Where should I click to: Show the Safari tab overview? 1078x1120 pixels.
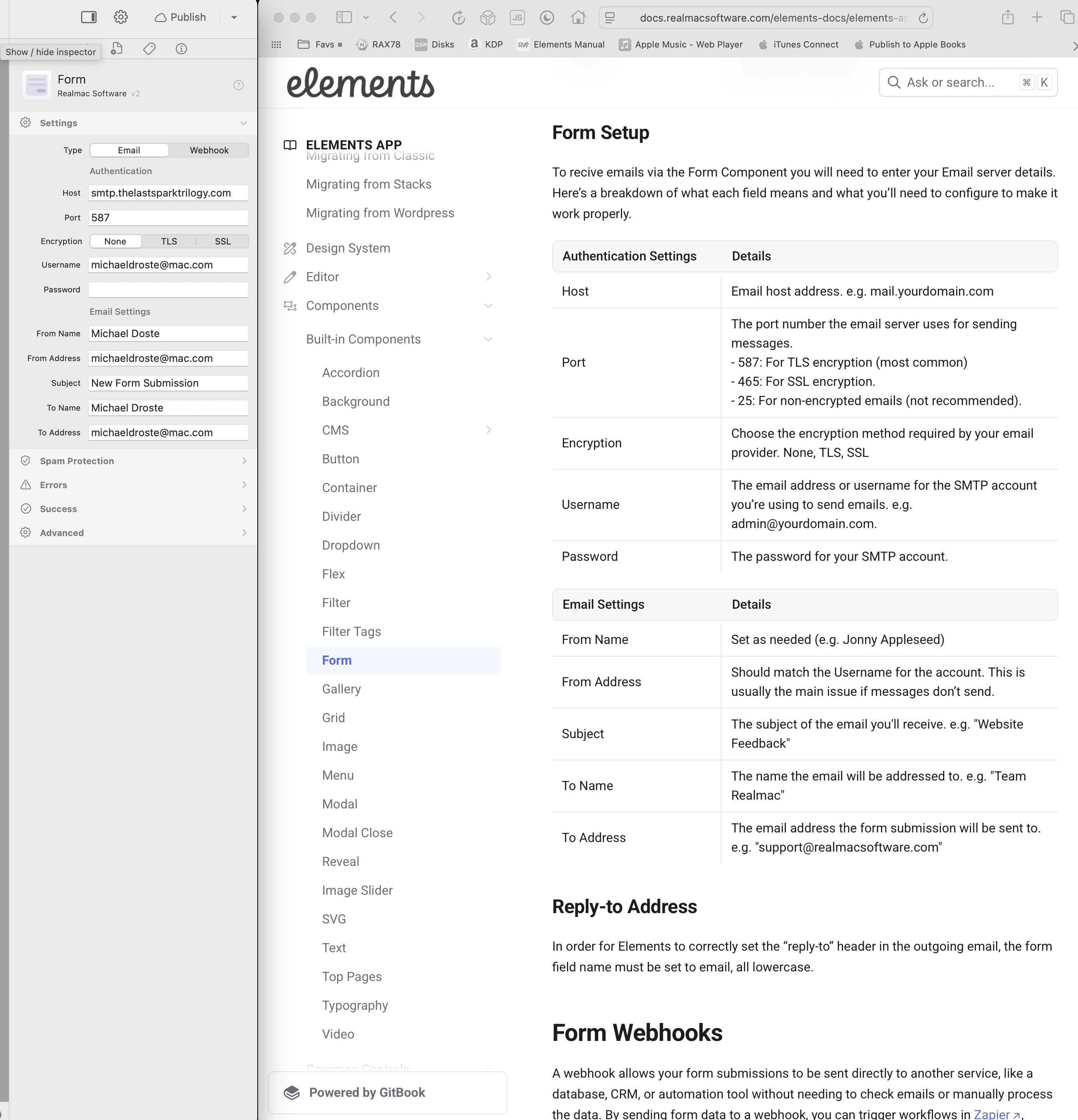click(1067, 17)
